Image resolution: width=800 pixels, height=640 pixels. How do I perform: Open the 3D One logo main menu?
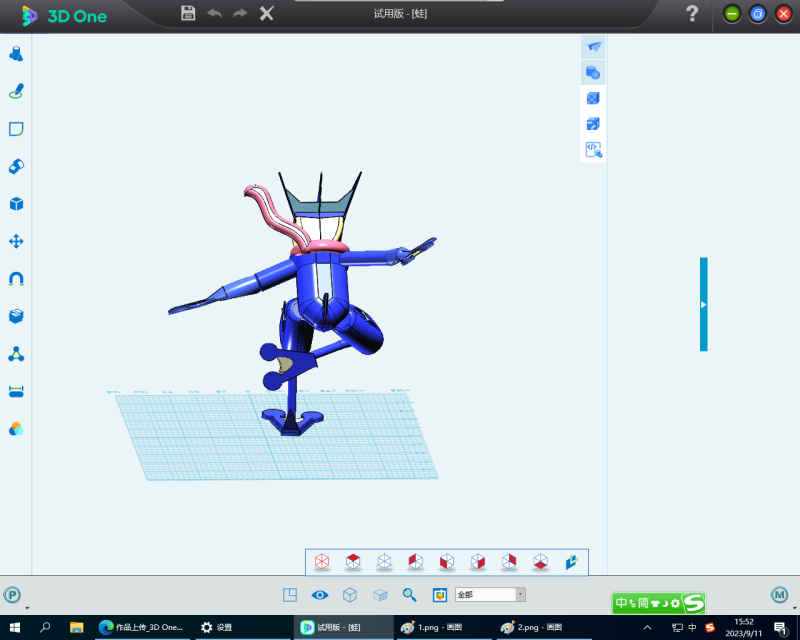[x=64, y=16]
